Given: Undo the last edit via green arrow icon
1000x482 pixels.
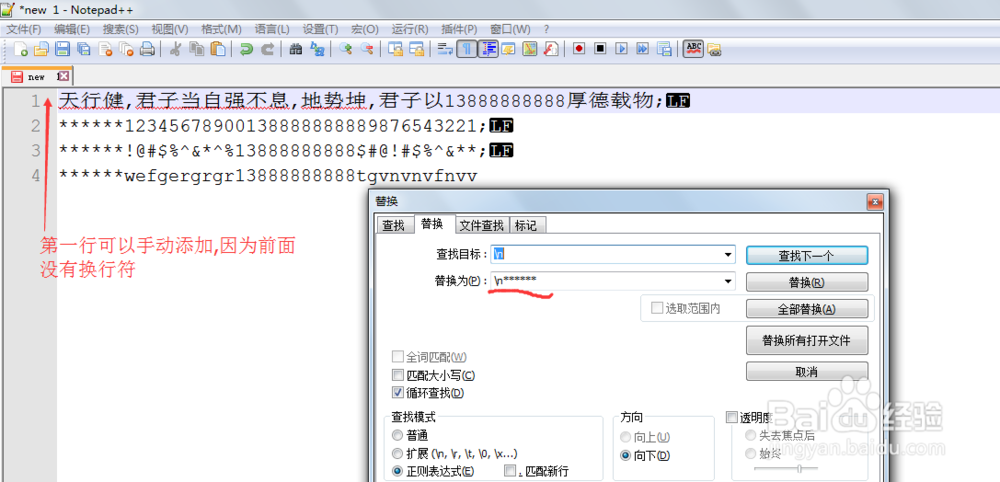Looking at the screenshot, I should click(246, 49).
